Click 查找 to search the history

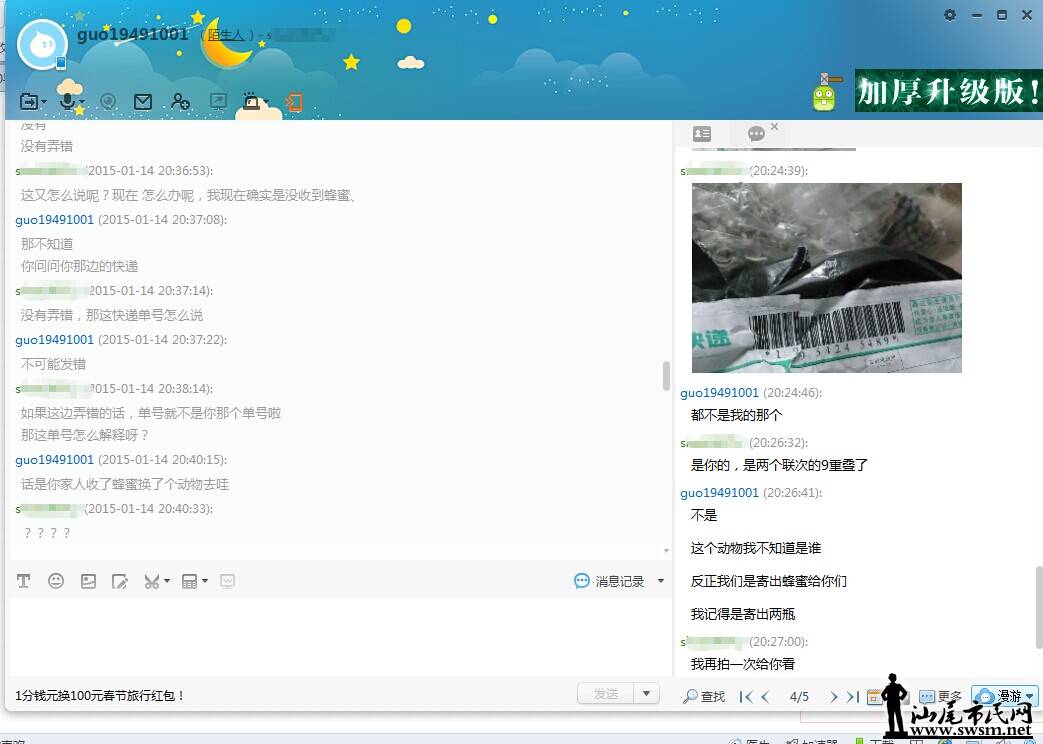[x=704, y=696]
